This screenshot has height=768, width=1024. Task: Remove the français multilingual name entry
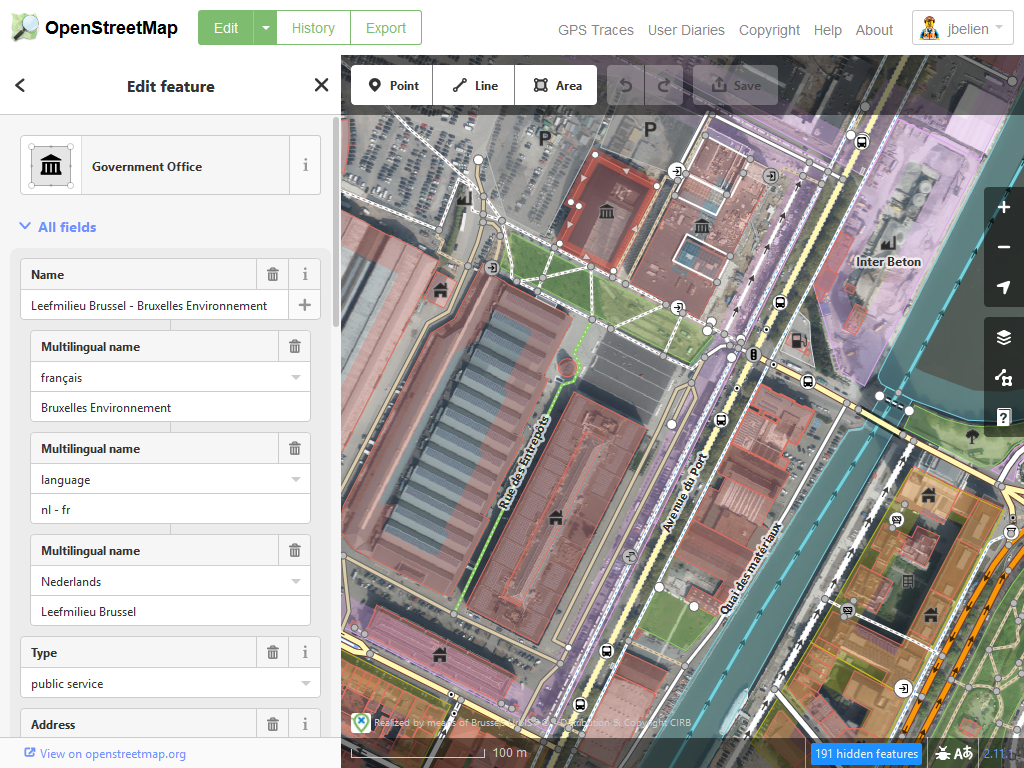[x=294, y=347]
